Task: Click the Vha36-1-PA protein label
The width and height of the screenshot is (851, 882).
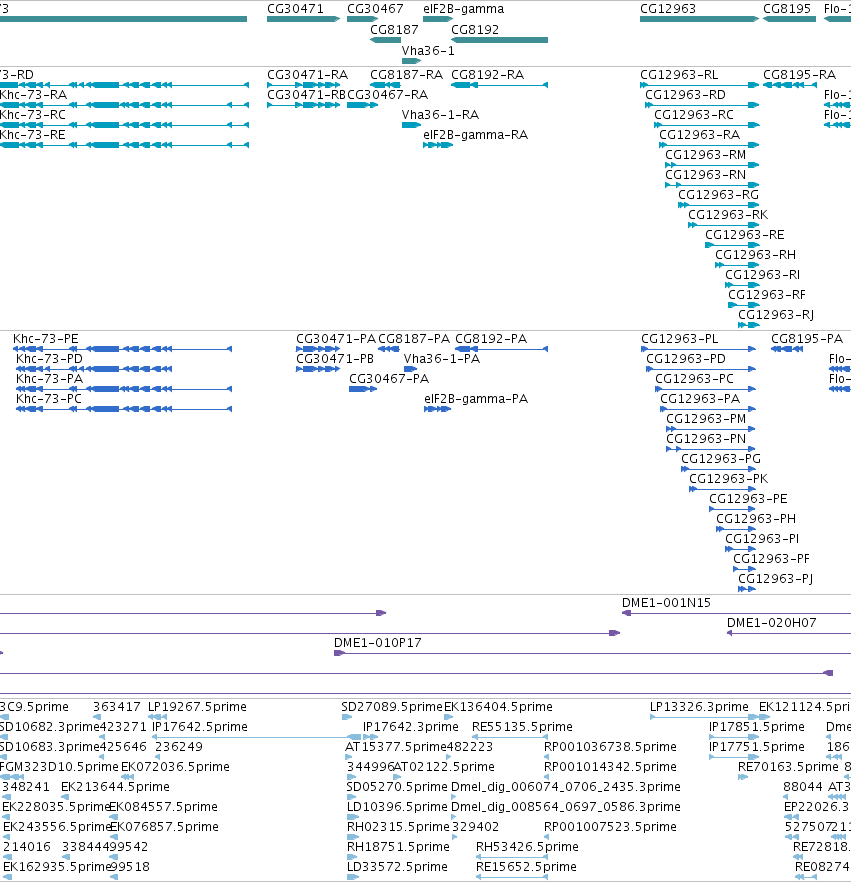Action: click(x=442, y=359)
